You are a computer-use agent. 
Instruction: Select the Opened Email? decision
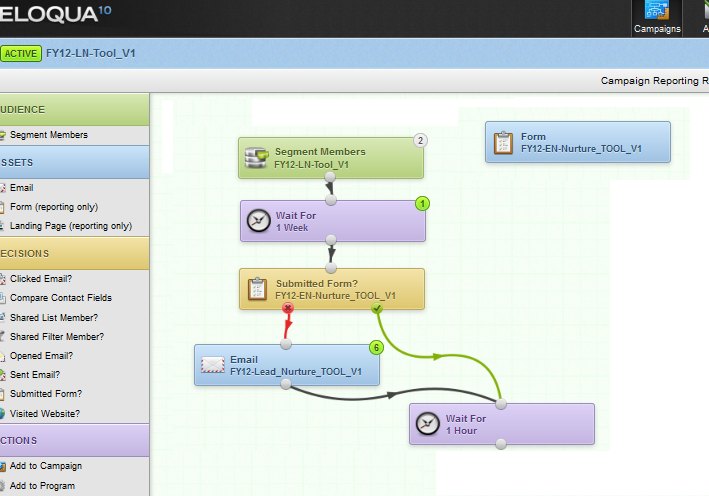[x=41, y=355]
